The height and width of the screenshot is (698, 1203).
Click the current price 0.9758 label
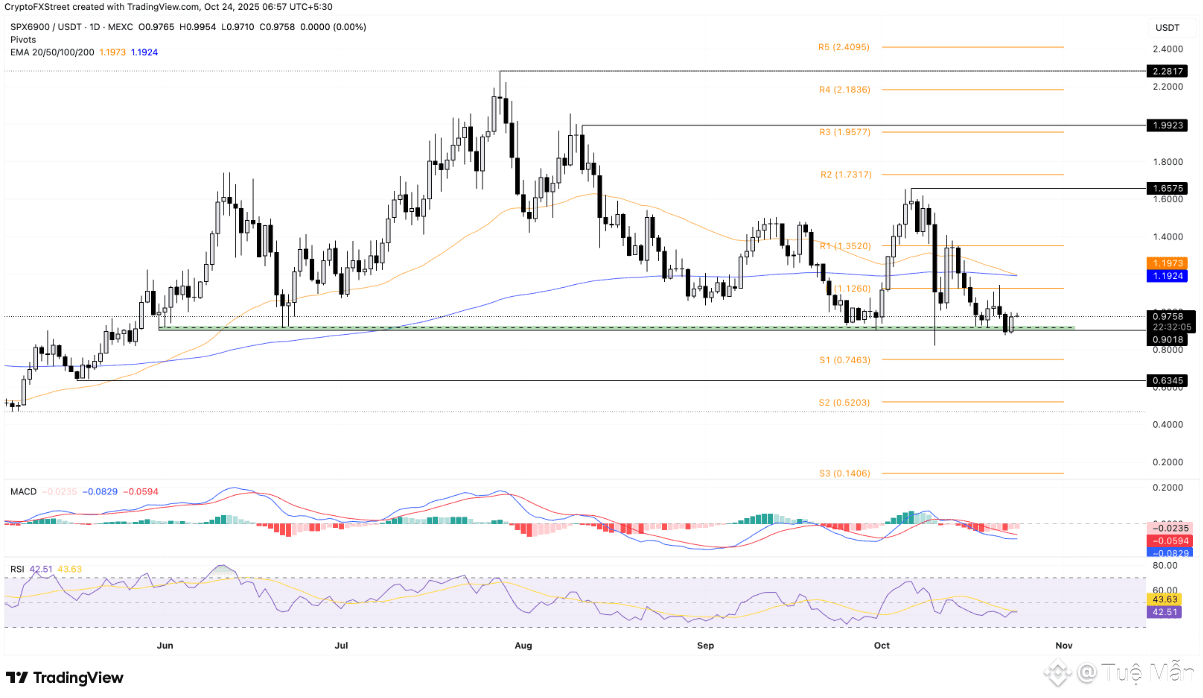pyautogui.click(x=1168, y=316)
